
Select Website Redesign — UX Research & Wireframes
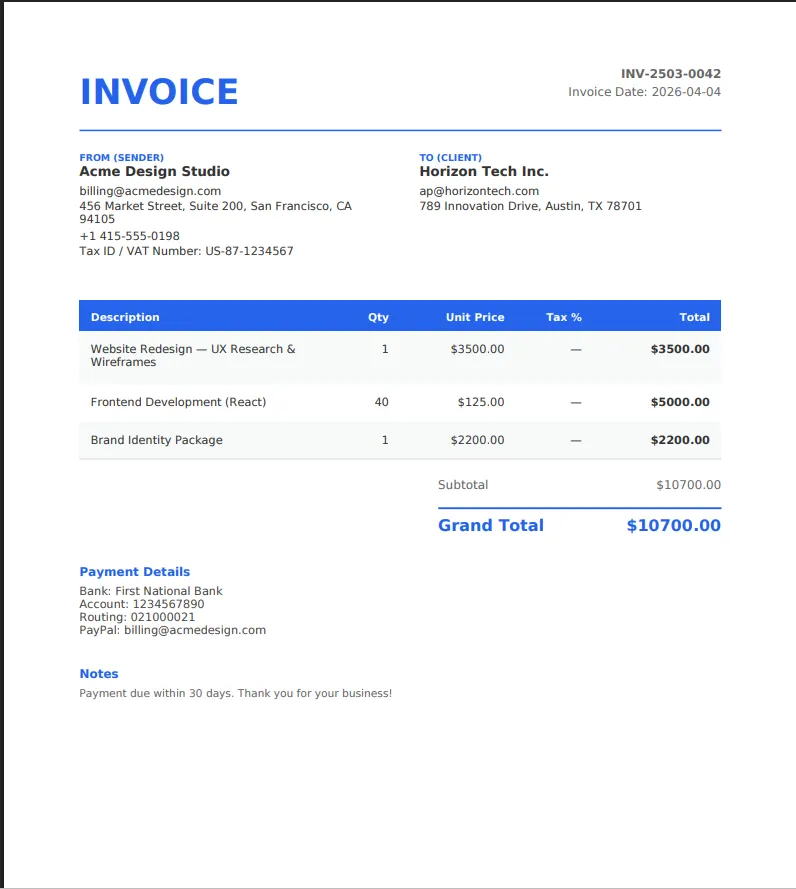[x=193, y=355]
